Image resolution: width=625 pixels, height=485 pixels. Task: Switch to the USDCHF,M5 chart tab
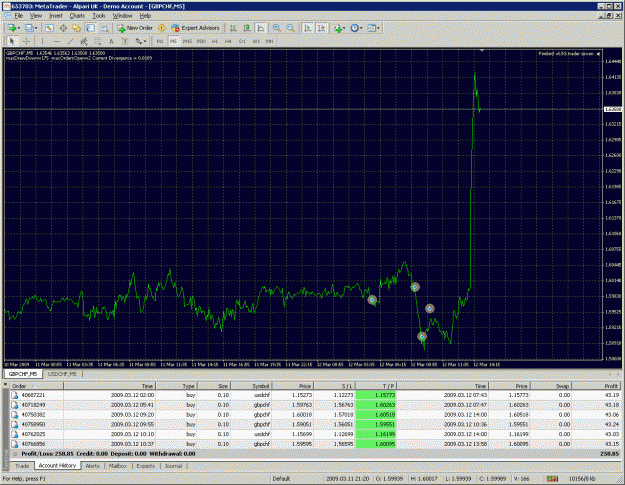pos(62,374)
